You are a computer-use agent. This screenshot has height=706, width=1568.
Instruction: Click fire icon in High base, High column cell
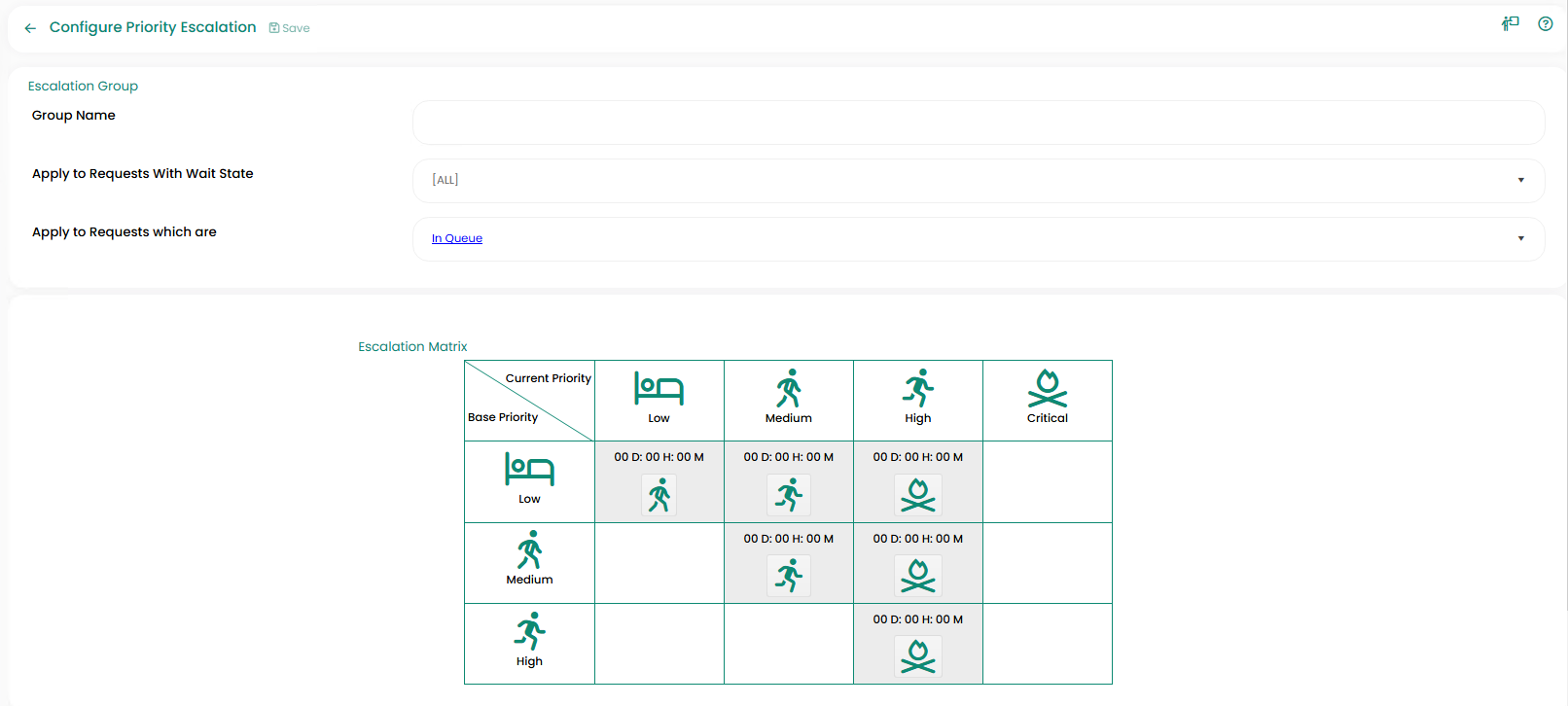918,656
